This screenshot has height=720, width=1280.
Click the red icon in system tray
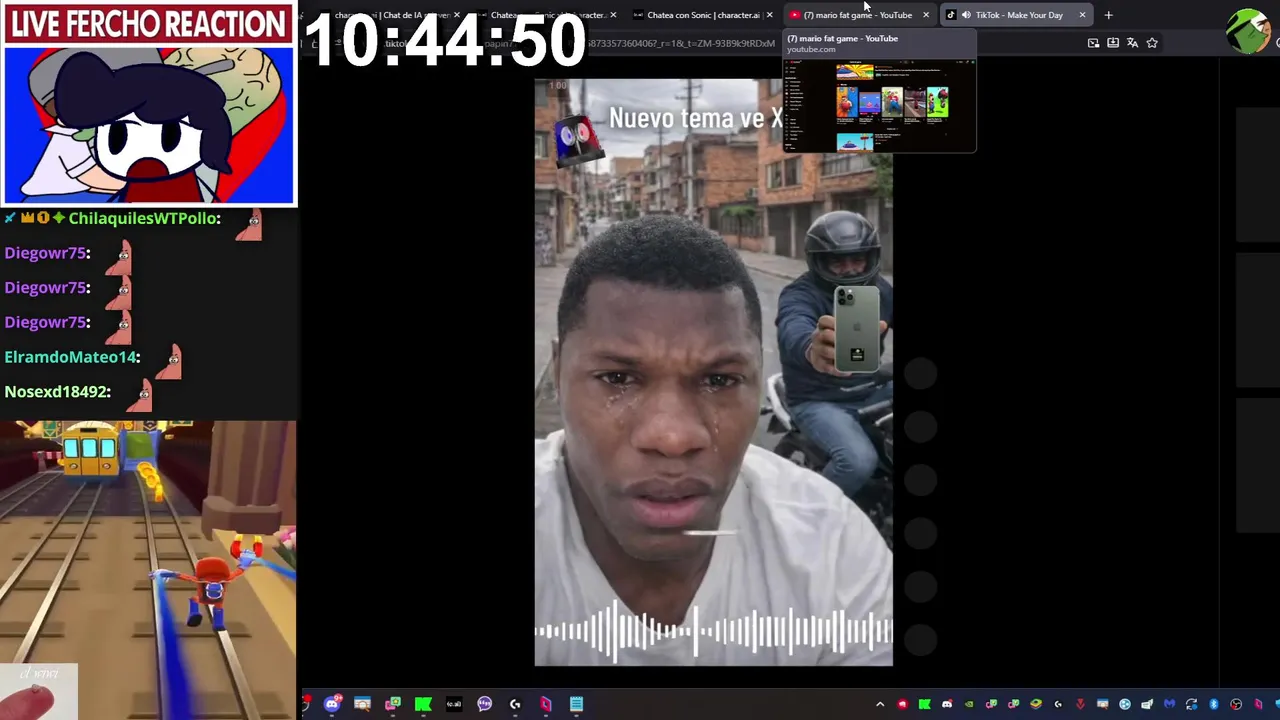tap(903, 704)
